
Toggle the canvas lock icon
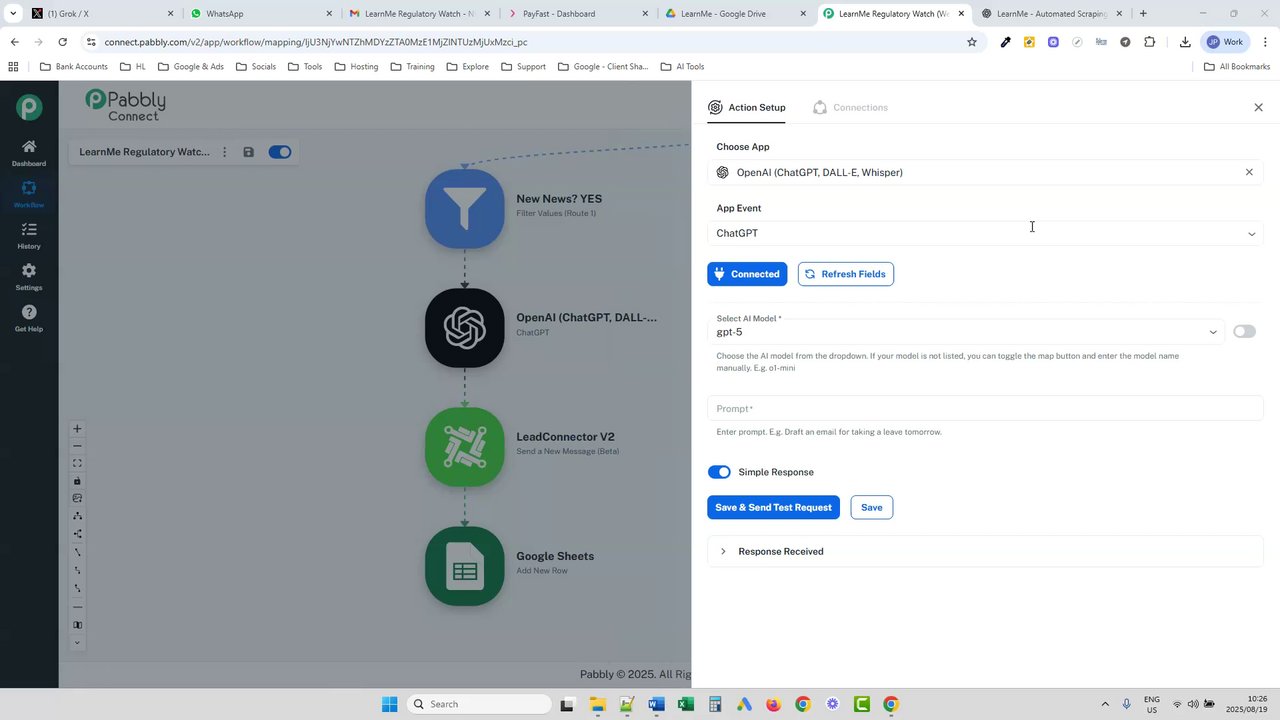(x=77, y=481)
